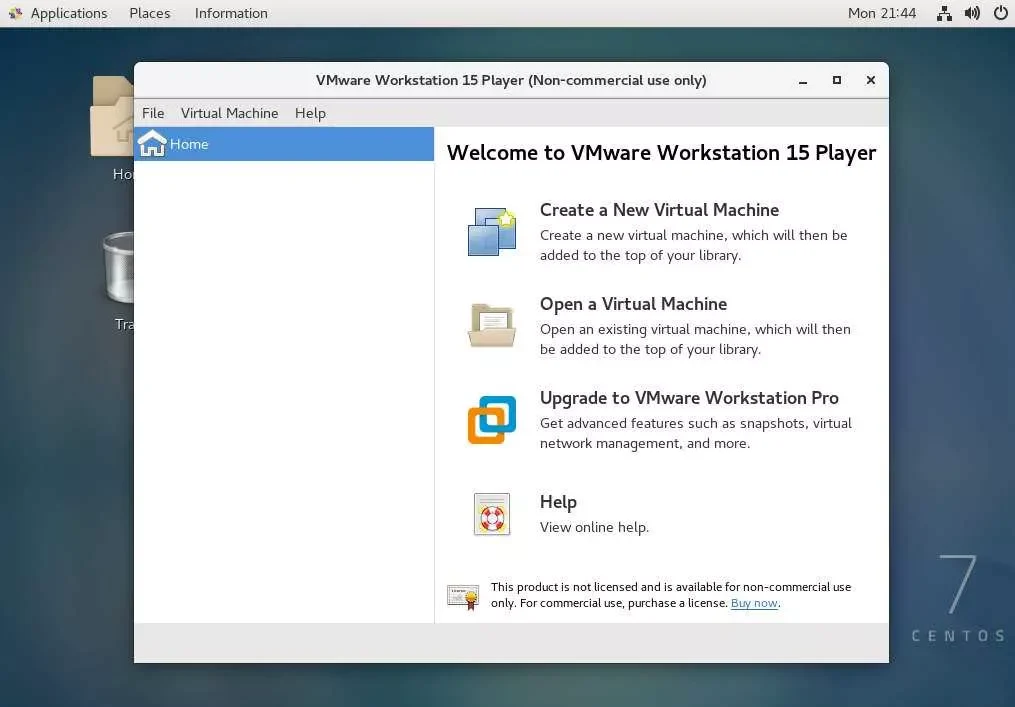Open the clock showing Mon 21:44

click(882, 13)
